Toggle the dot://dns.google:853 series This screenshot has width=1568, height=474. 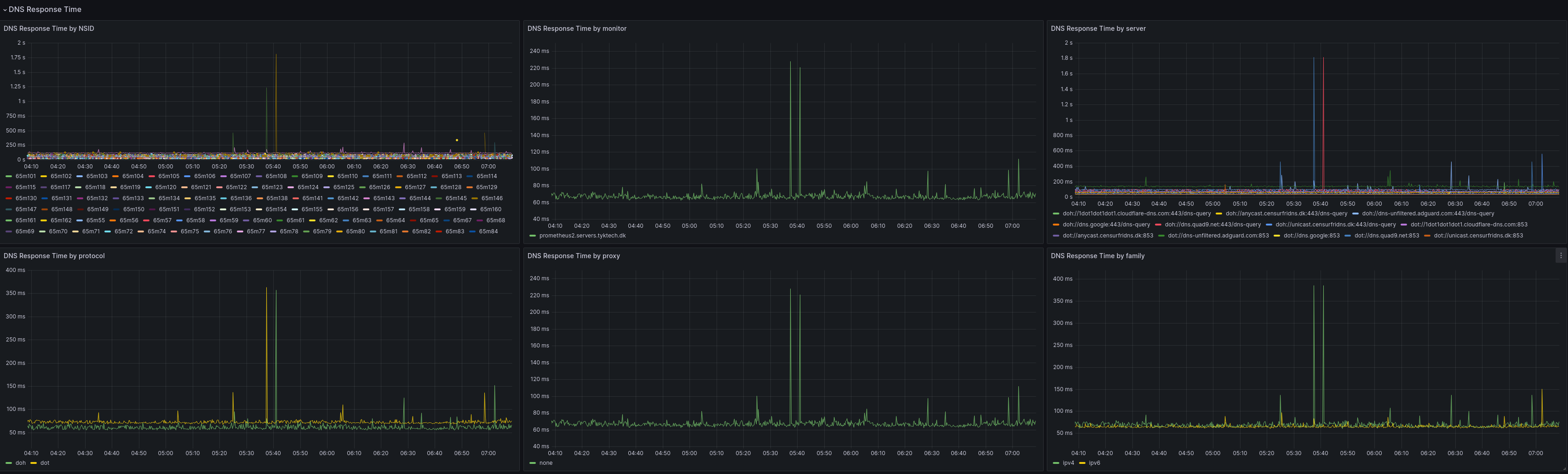(1311, 236)
